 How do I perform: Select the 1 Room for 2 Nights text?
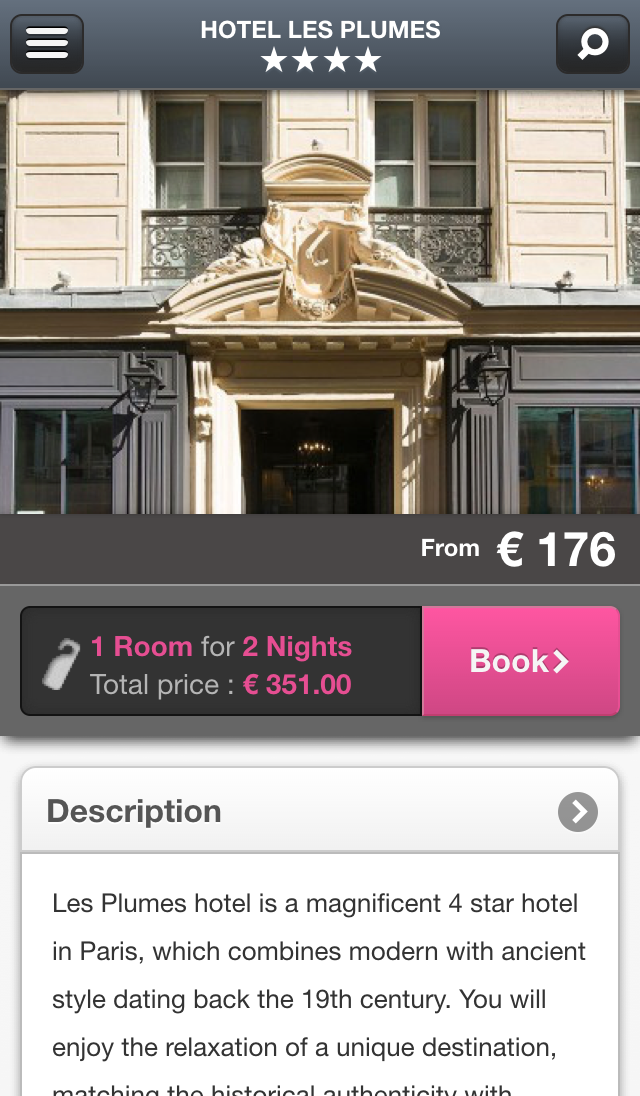click(x=221, y=647)
